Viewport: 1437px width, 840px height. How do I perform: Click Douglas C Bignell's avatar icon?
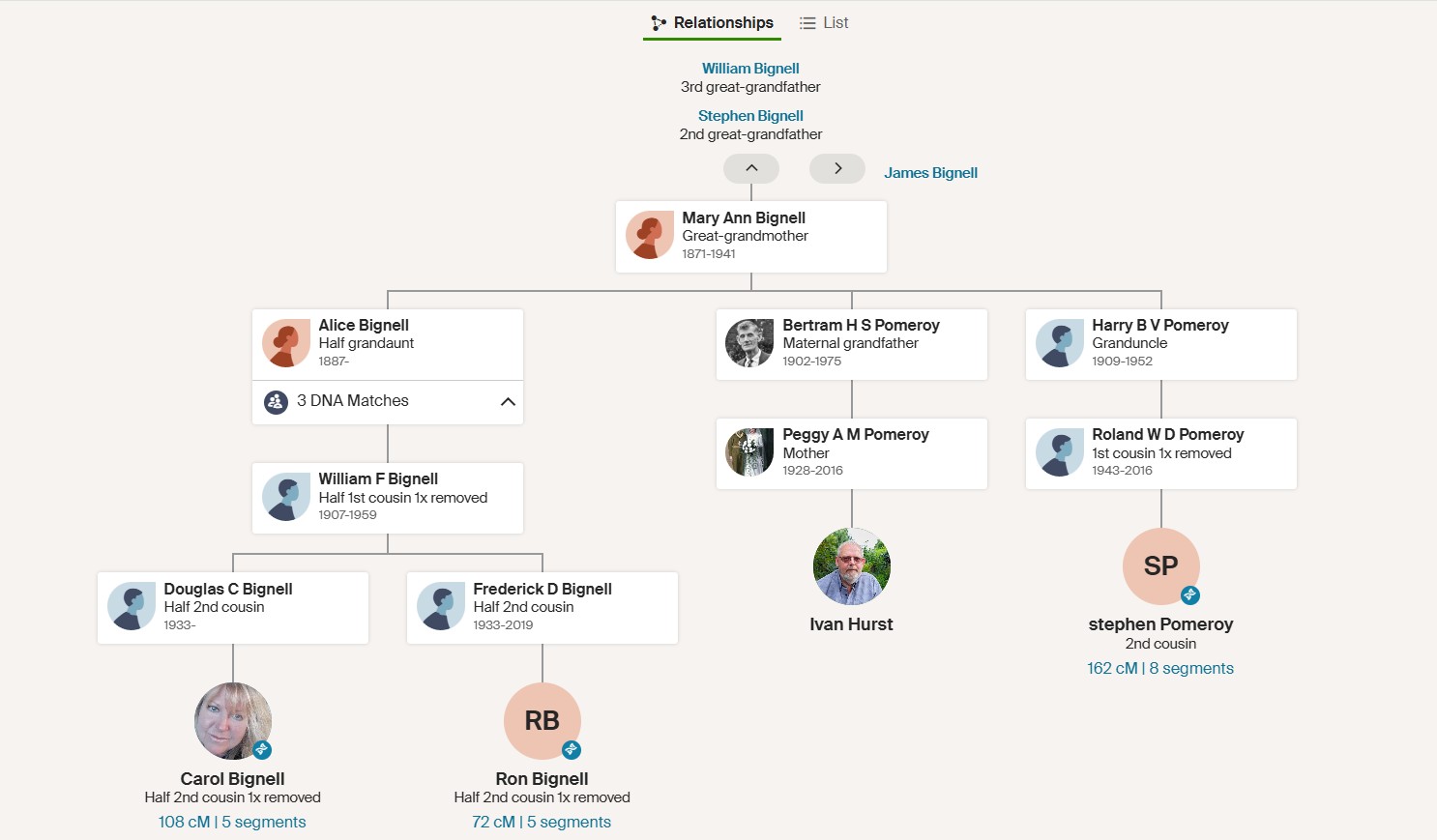(x=132, y=607)
